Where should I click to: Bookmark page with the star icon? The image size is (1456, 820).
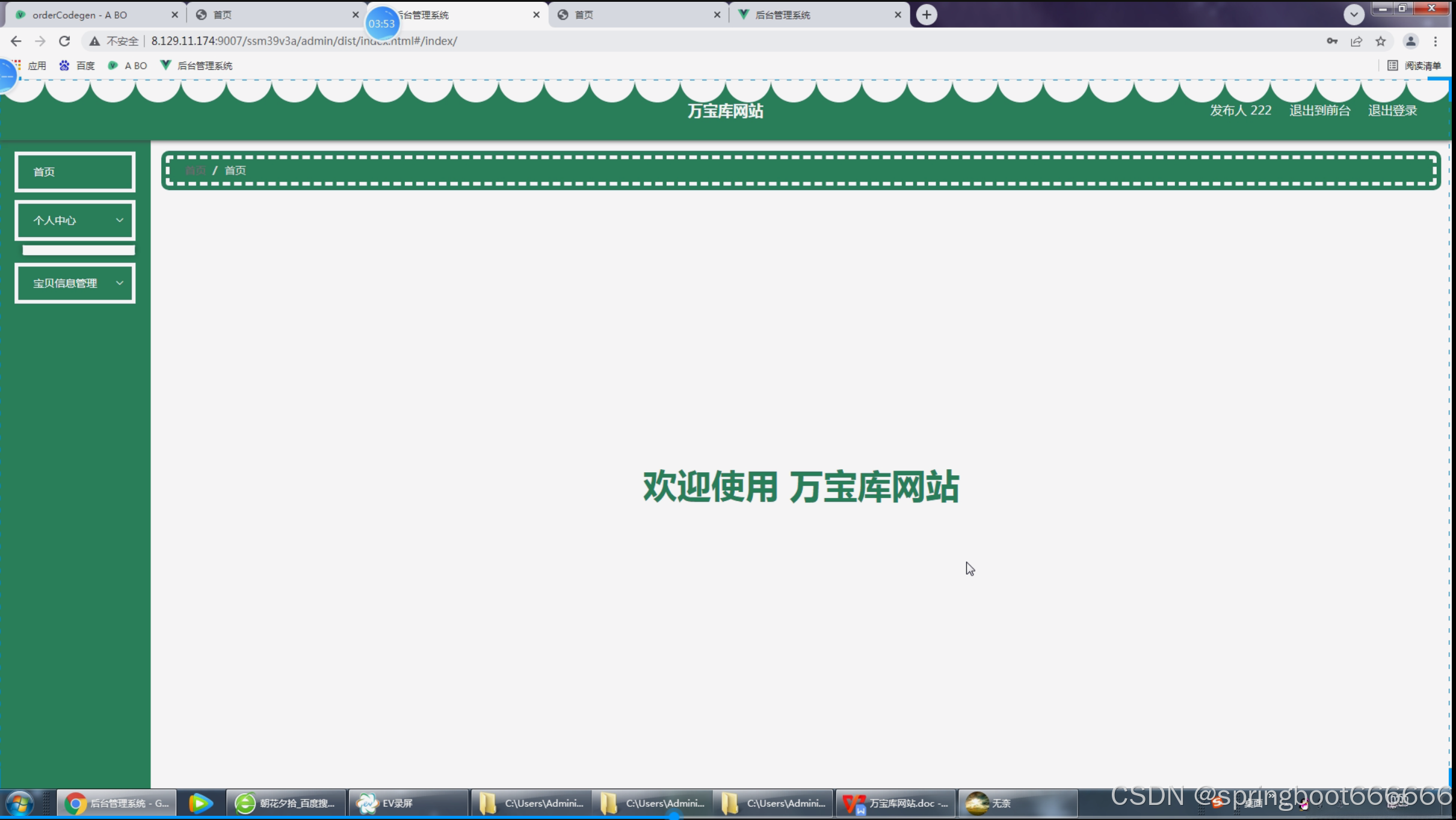click(1380, 41)
